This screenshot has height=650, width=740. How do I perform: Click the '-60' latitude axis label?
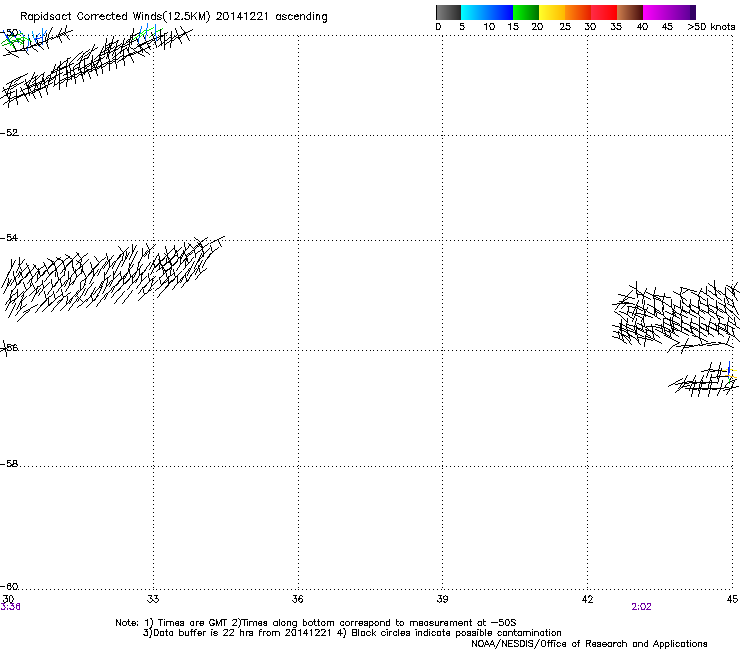tap(9, 586)
